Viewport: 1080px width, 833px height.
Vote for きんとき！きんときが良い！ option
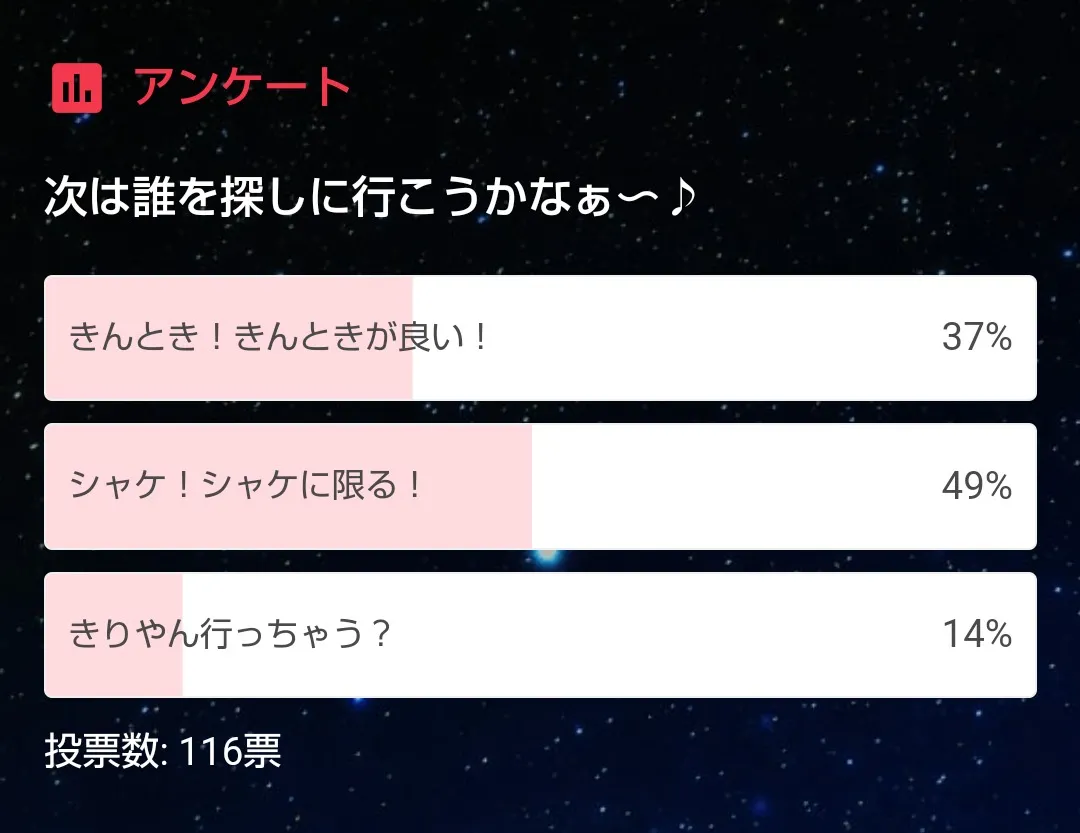click(279, 338)
